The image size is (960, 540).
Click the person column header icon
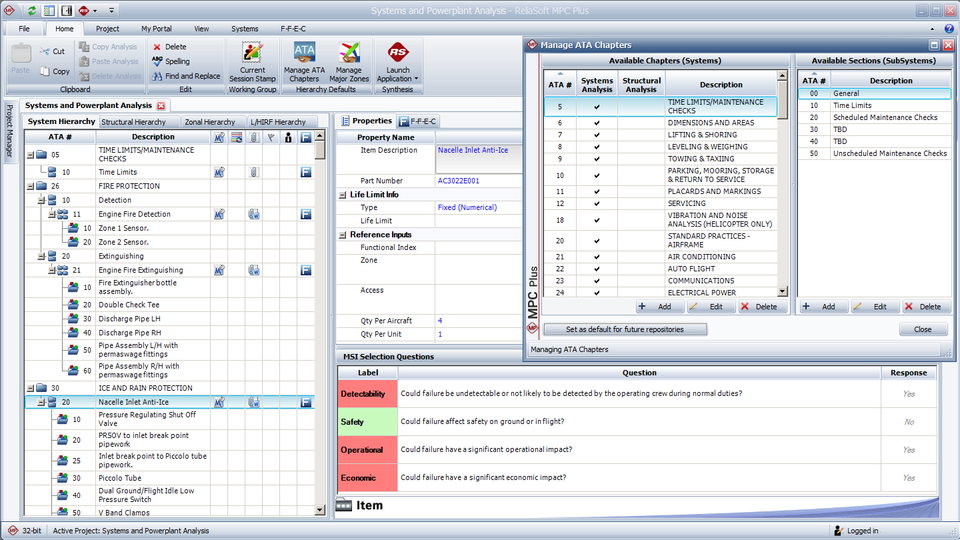pyautogui.click(x=288, y=138)
